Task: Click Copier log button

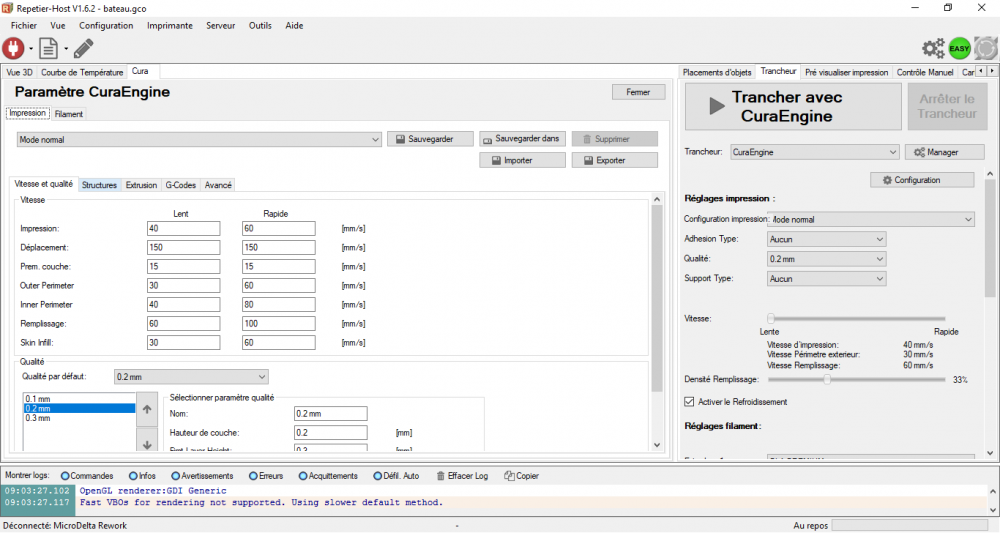Action: pos(522,476)
